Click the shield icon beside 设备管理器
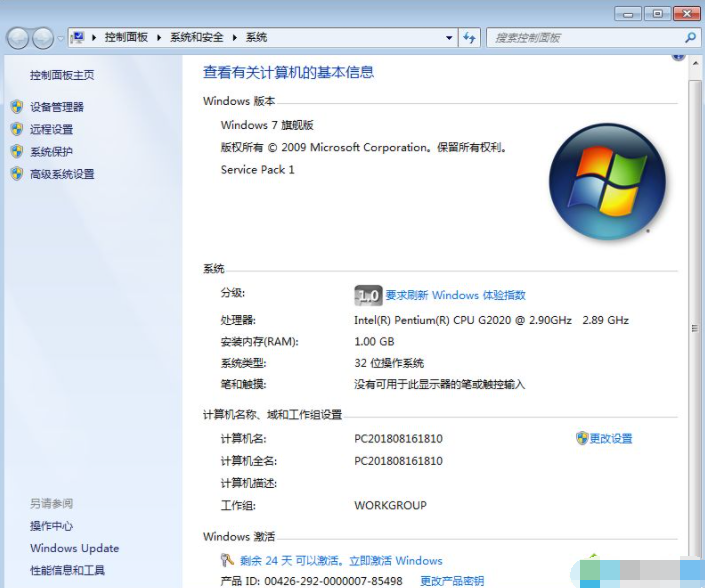Viewport: 705px width, 588px height. pos(16,107)
